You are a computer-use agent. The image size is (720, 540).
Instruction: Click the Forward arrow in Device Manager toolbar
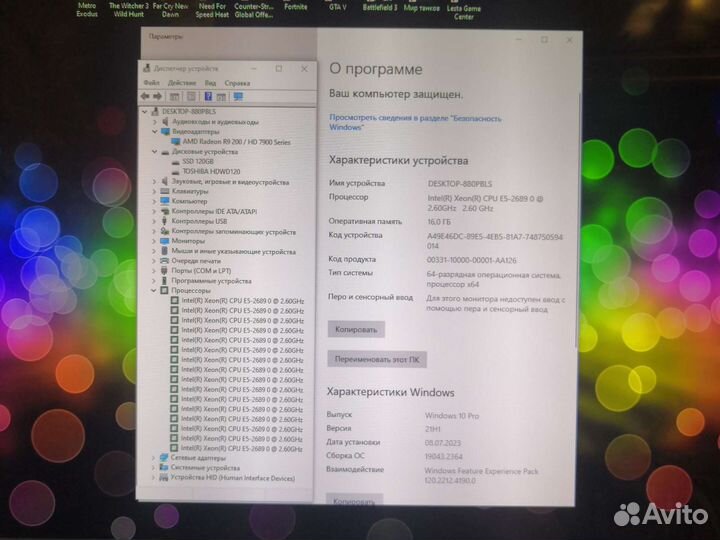(x=158, y=96)
